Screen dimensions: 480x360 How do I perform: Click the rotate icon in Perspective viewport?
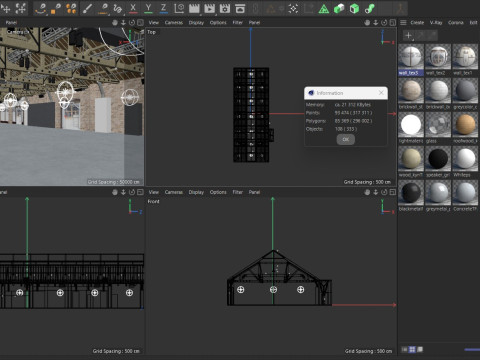[x=132, y=23]
